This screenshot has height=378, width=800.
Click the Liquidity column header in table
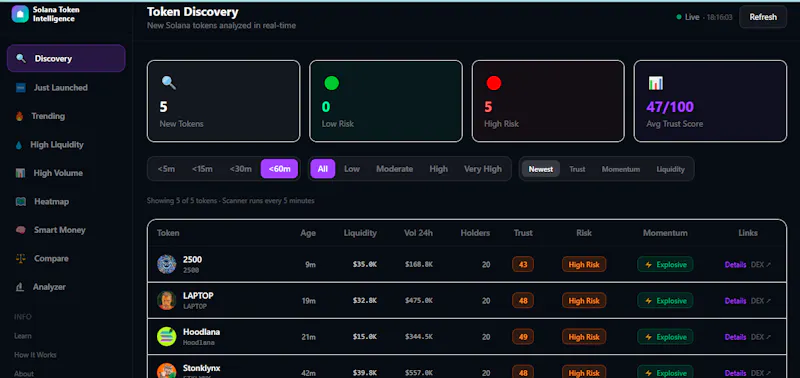(x=360, y=233)
